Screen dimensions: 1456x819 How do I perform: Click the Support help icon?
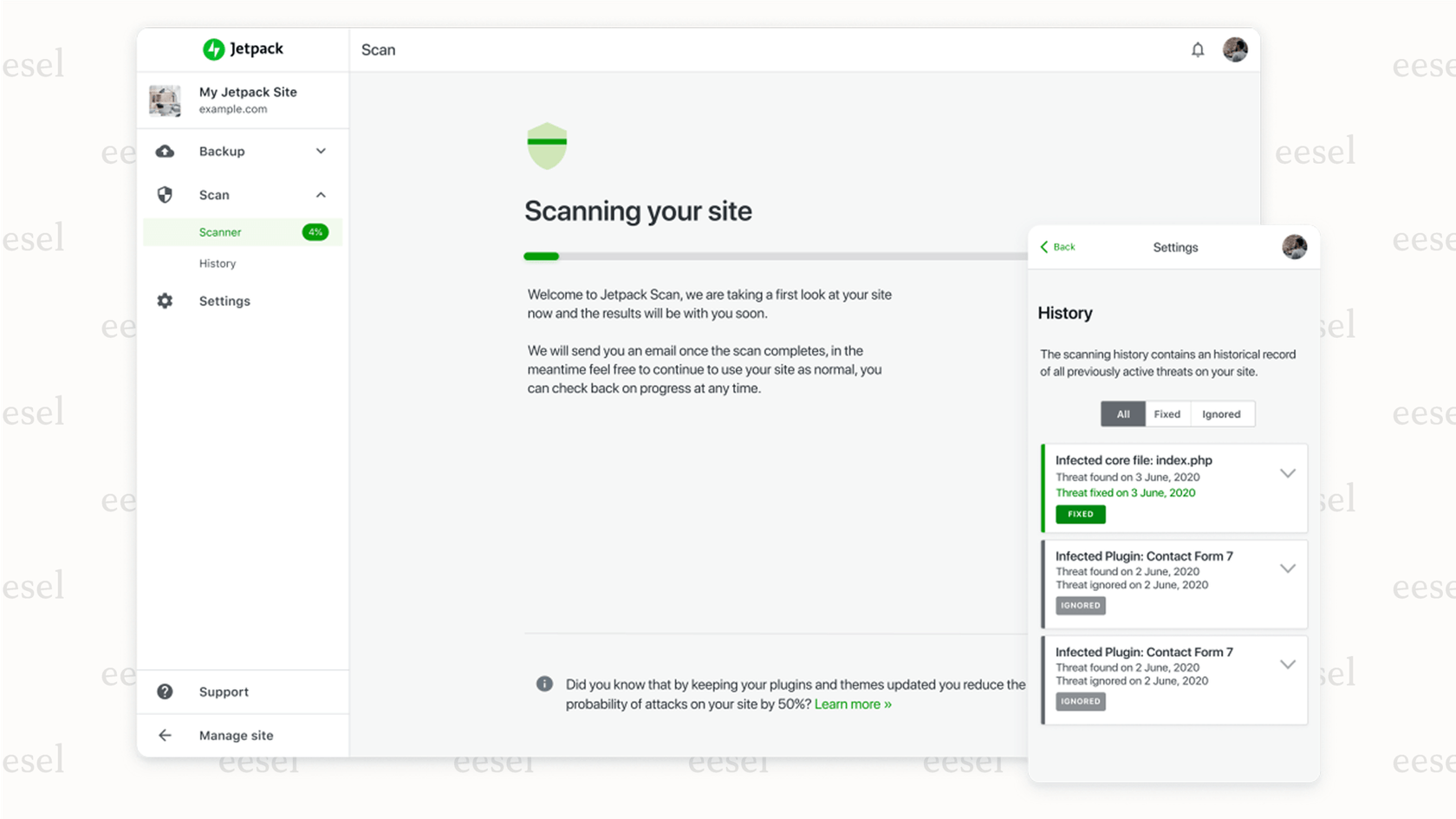pyautogui.click(x=166, y=692)
